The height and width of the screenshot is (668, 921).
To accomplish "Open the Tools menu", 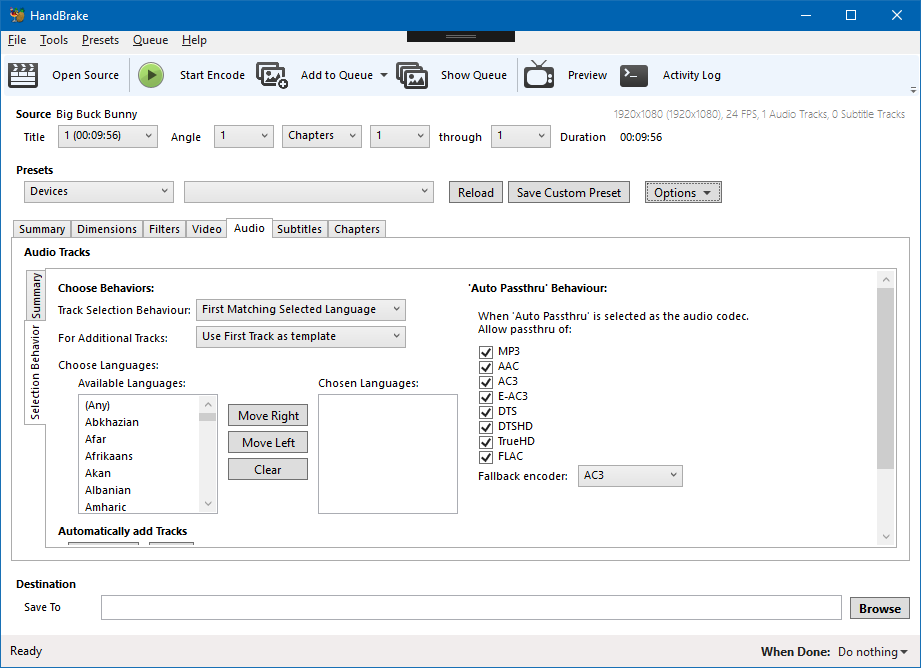I will point(54,40).
